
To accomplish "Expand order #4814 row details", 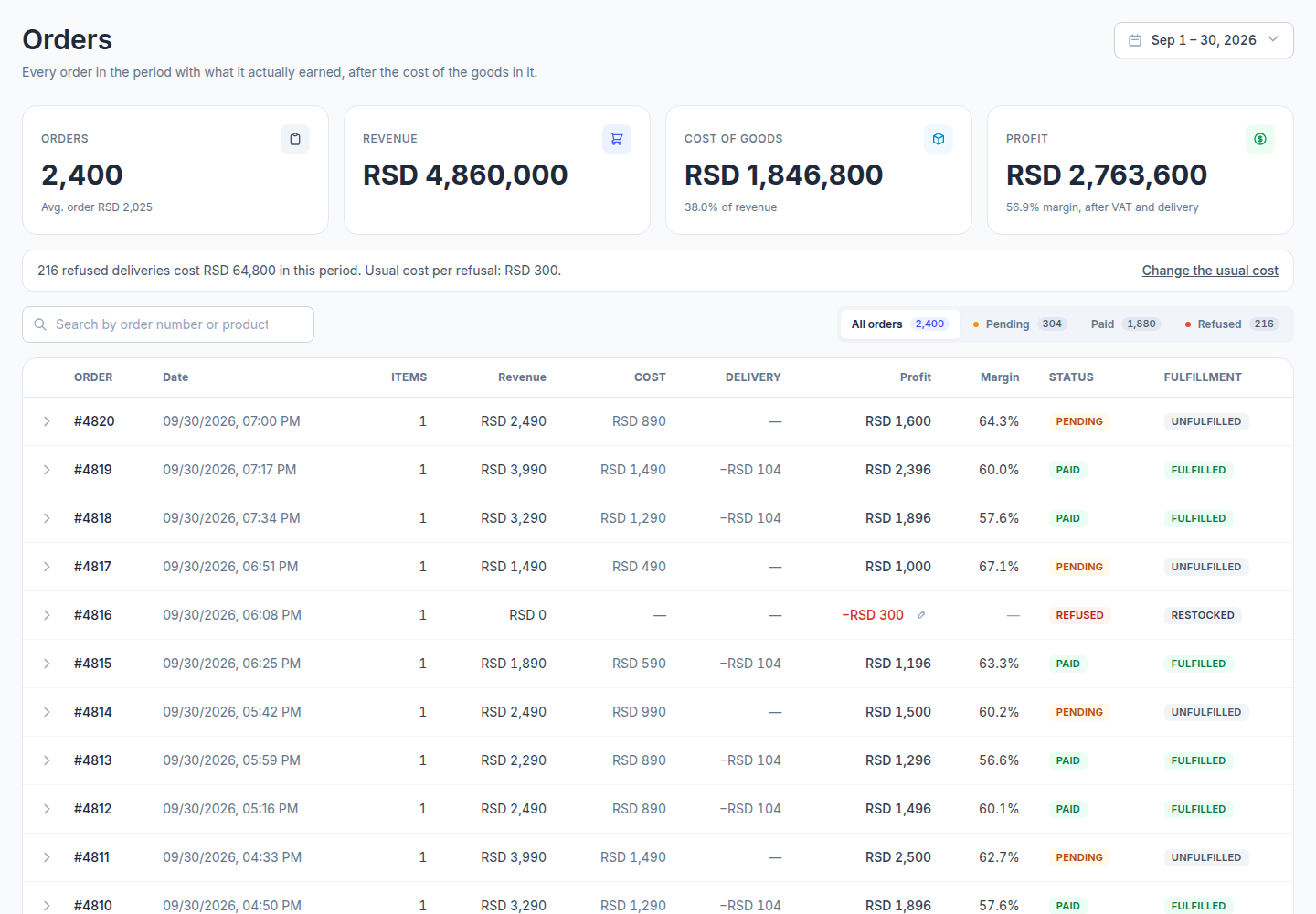I will pyautogui.click(x=47, y=712).
